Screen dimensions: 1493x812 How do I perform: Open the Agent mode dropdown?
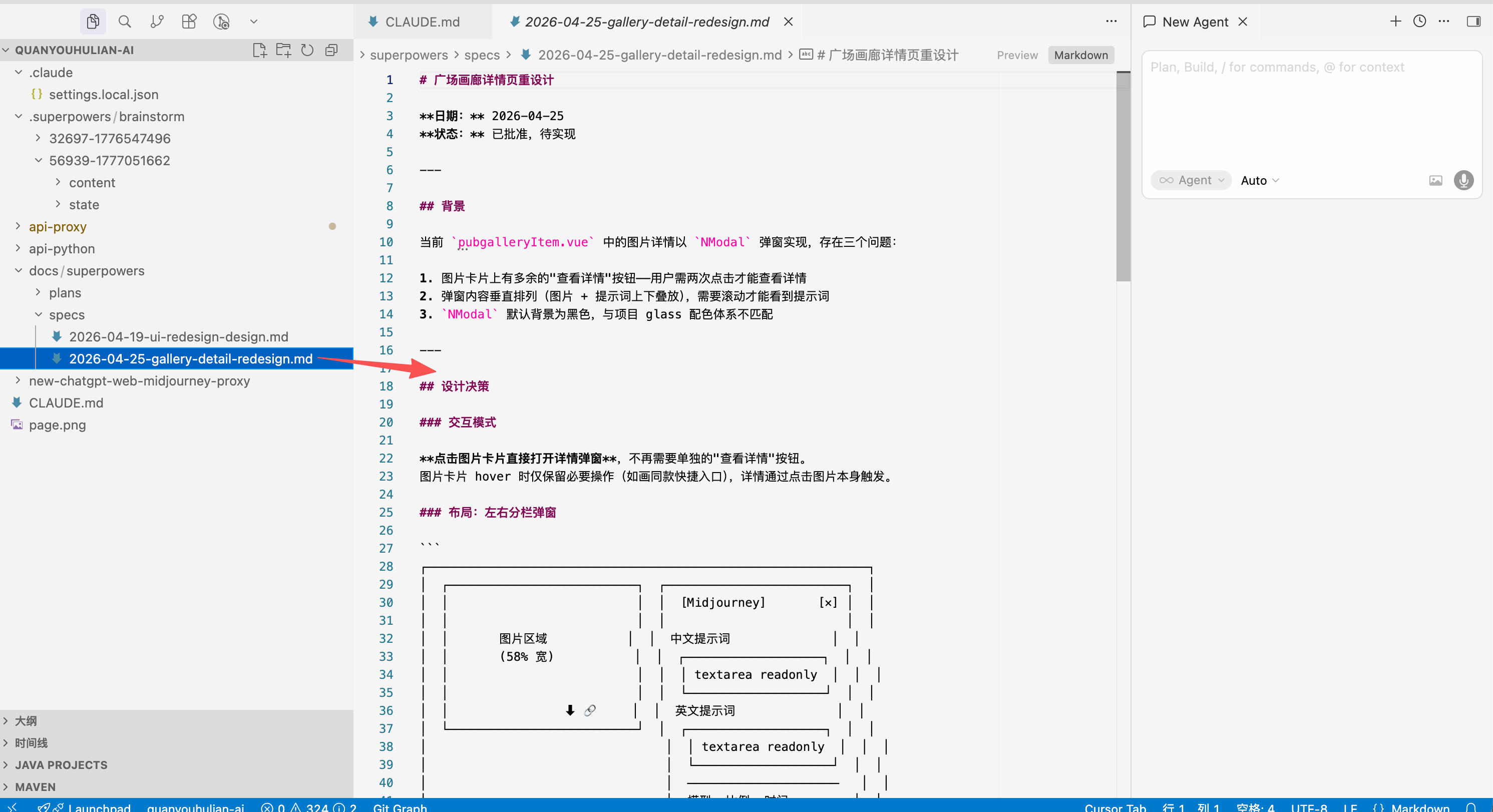(x=1191, y=180)
